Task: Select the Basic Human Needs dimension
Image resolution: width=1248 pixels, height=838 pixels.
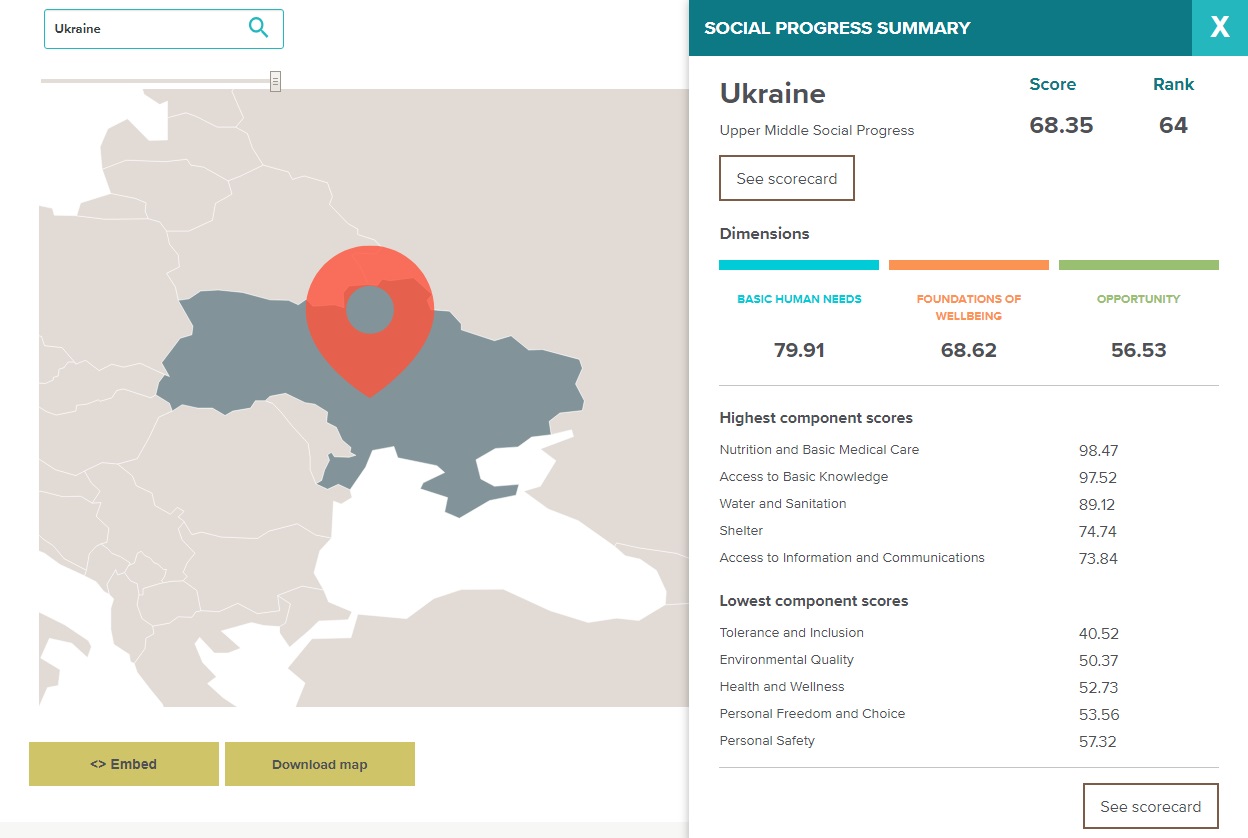Action: click(799, 299)
